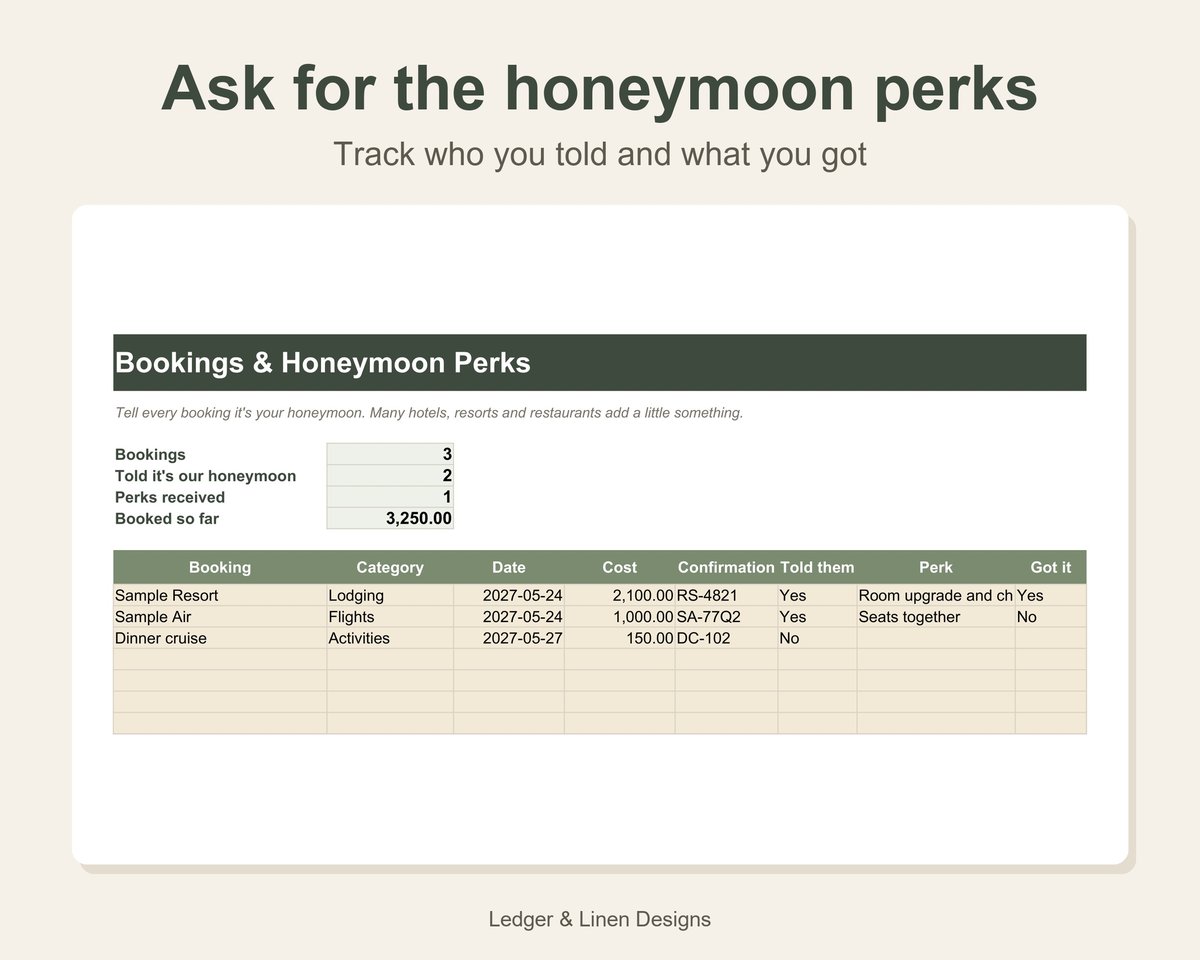Select the 1,000.00 cost cell
This screenshot has height=960, width=1200.
click(620, 617)
